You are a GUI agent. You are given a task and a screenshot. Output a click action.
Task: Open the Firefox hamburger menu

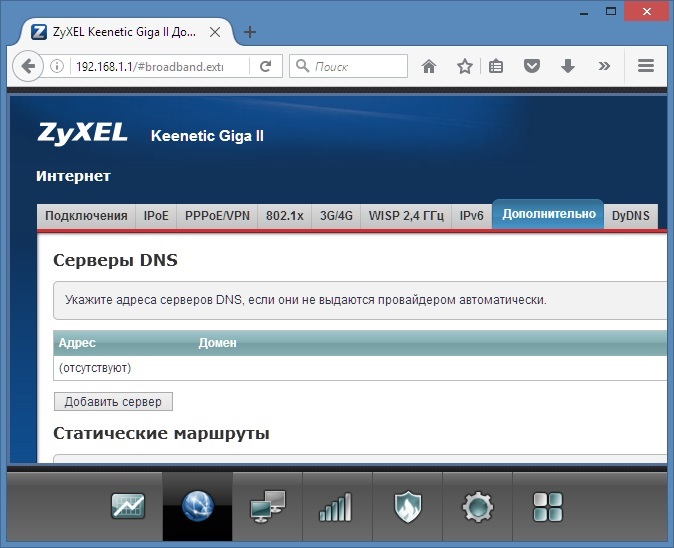click(646, 66)
